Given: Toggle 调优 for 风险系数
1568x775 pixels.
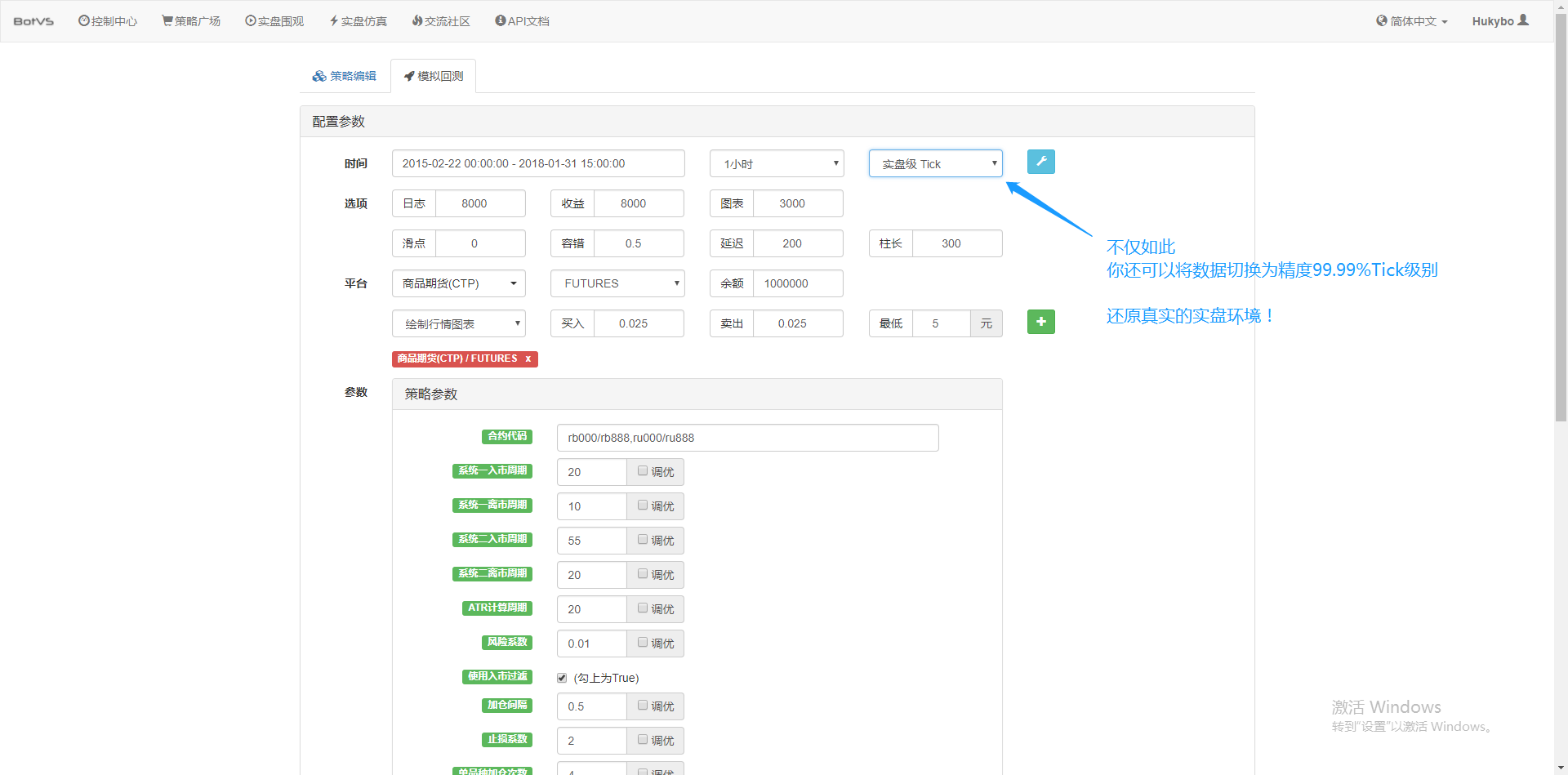Looking at the screenshot, I should click(x=642, y=644).
